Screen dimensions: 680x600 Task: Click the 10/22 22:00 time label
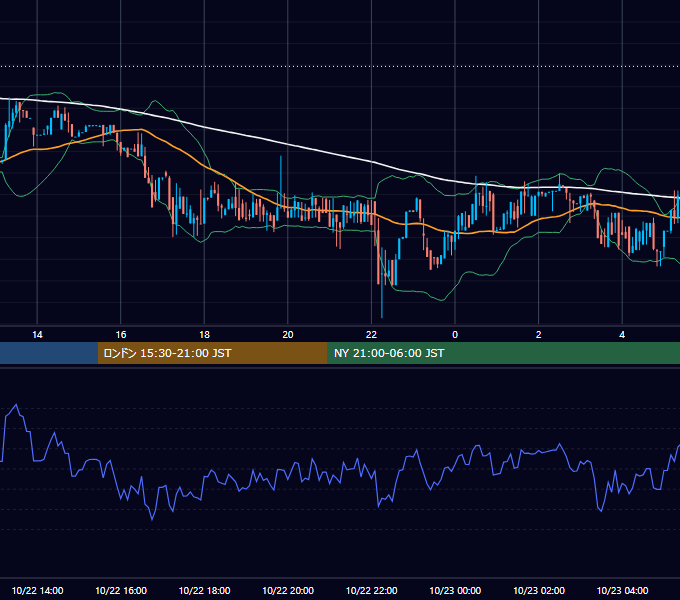pos(371,590)
